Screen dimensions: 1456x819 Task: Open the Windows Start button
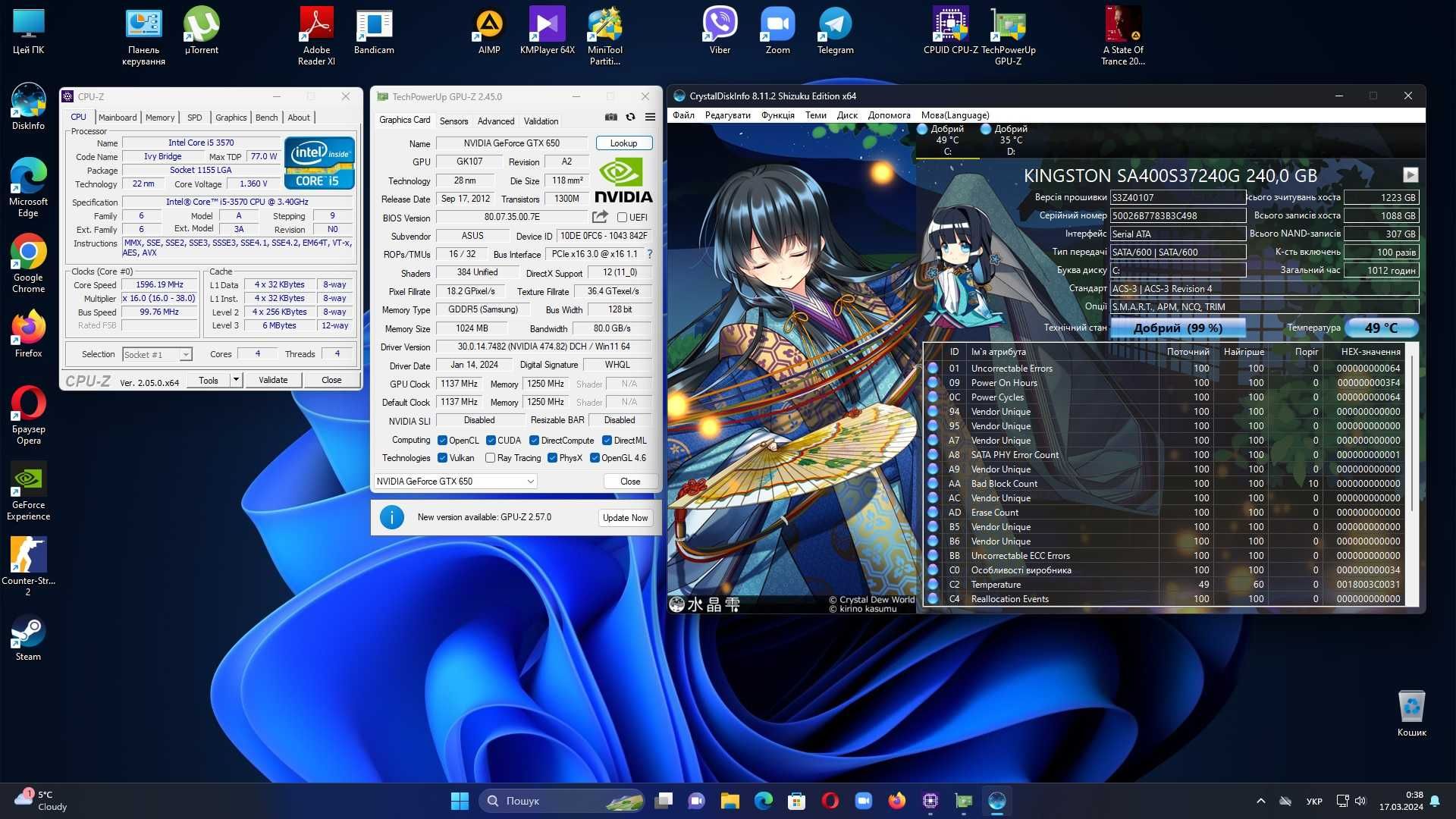click(x=460, y=801)
